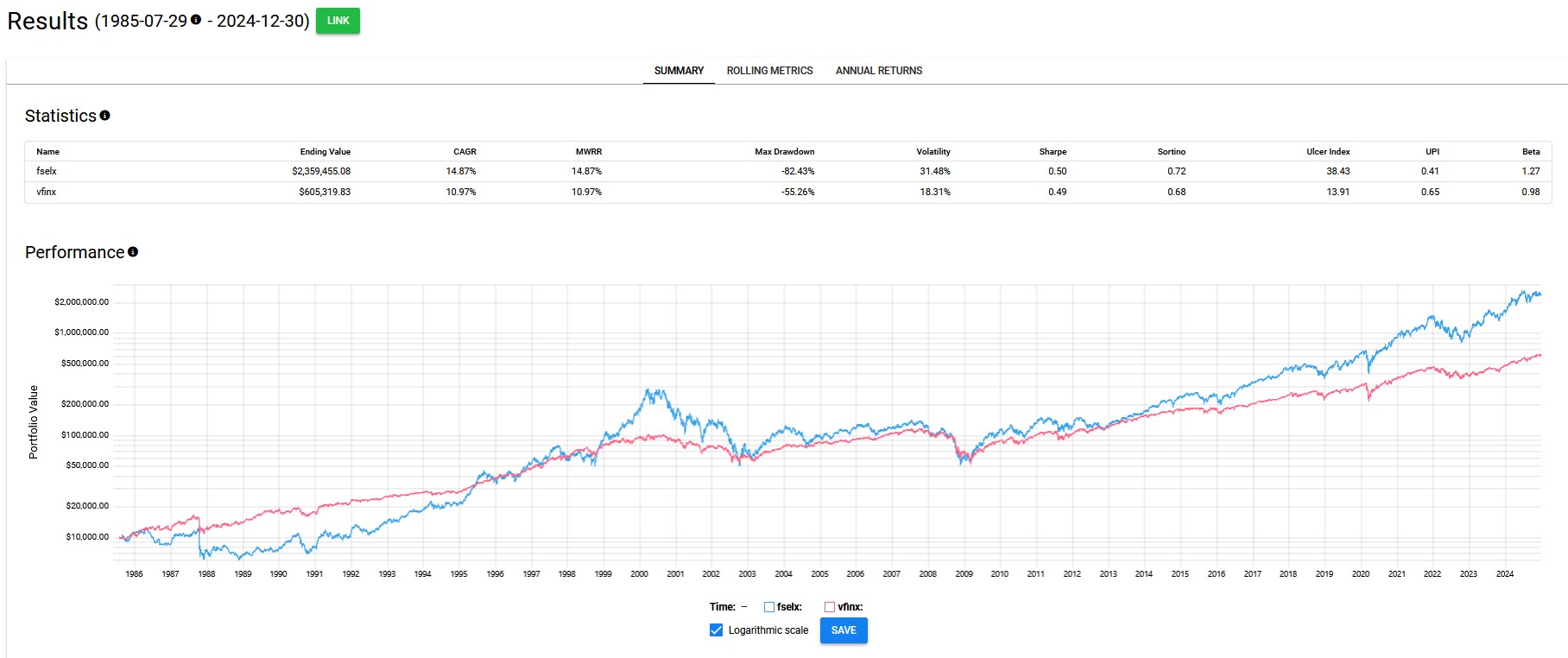Toggle the vfinx series legend box

[x=830, y=607]
